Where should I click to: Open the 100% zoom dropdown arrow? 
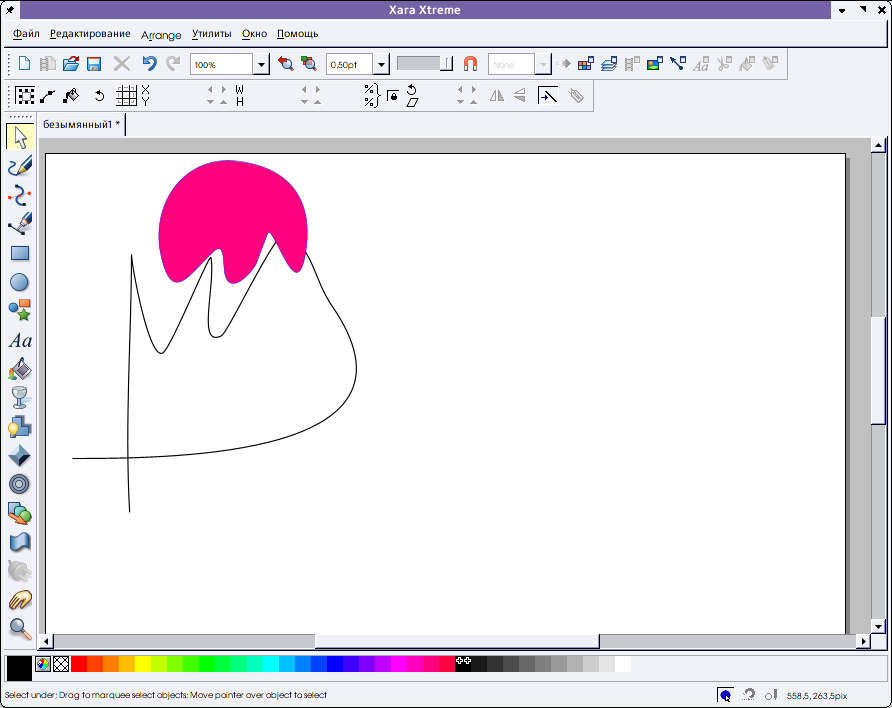click(261, 65)
